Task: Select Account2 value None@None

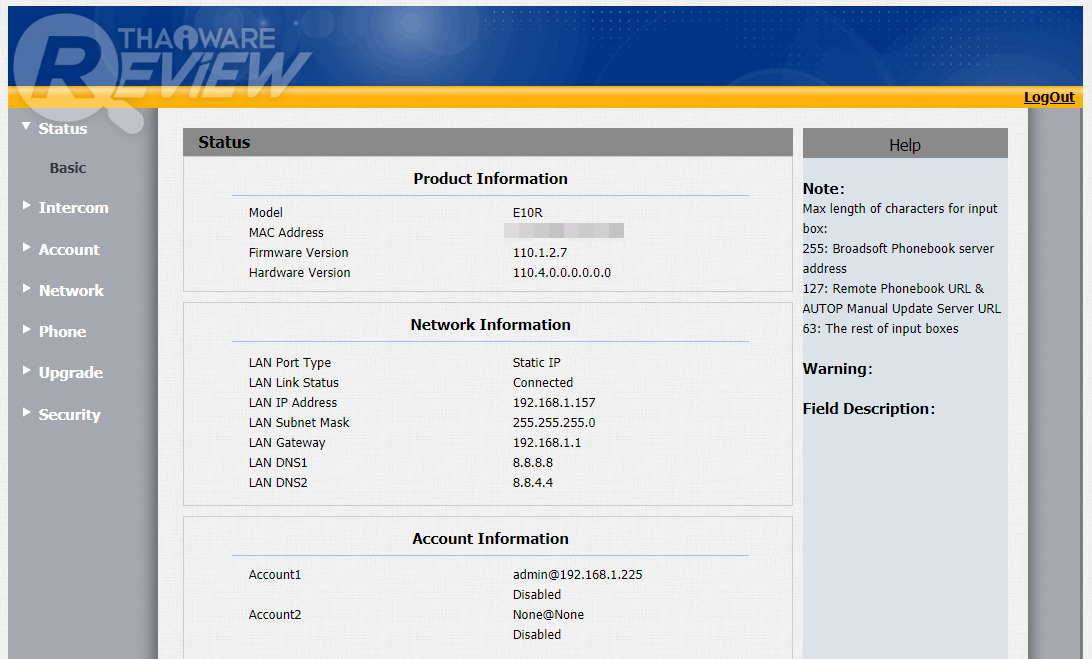Action: pyautogui.click(x=548, y=615)
